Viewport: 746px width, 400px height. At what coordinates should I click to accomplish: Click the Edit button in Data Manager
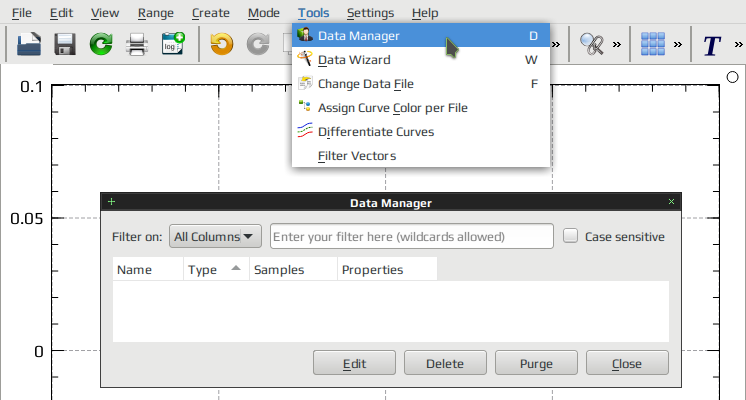354,363
